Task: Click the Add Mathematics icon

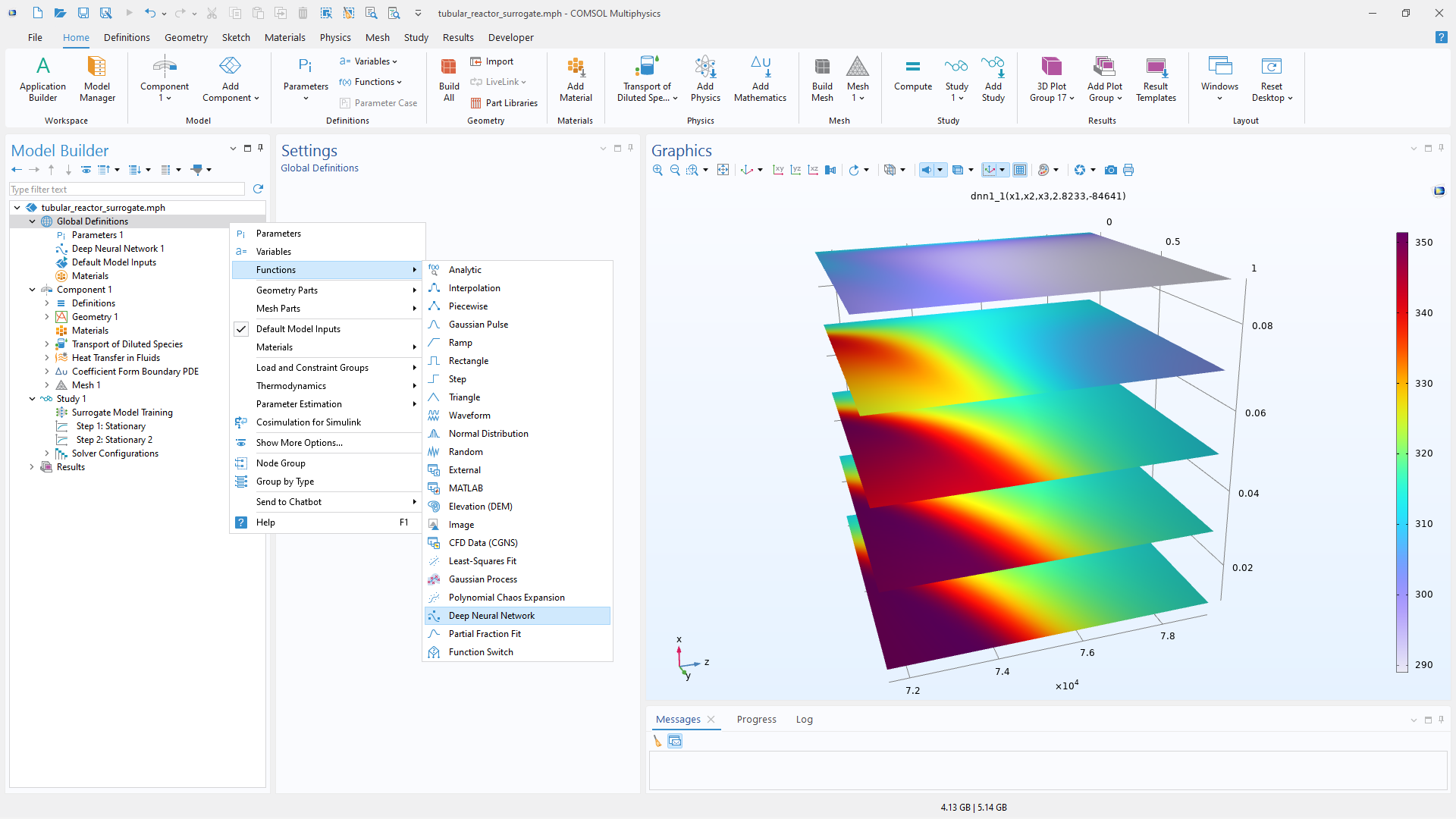Action: pos(760,78)
